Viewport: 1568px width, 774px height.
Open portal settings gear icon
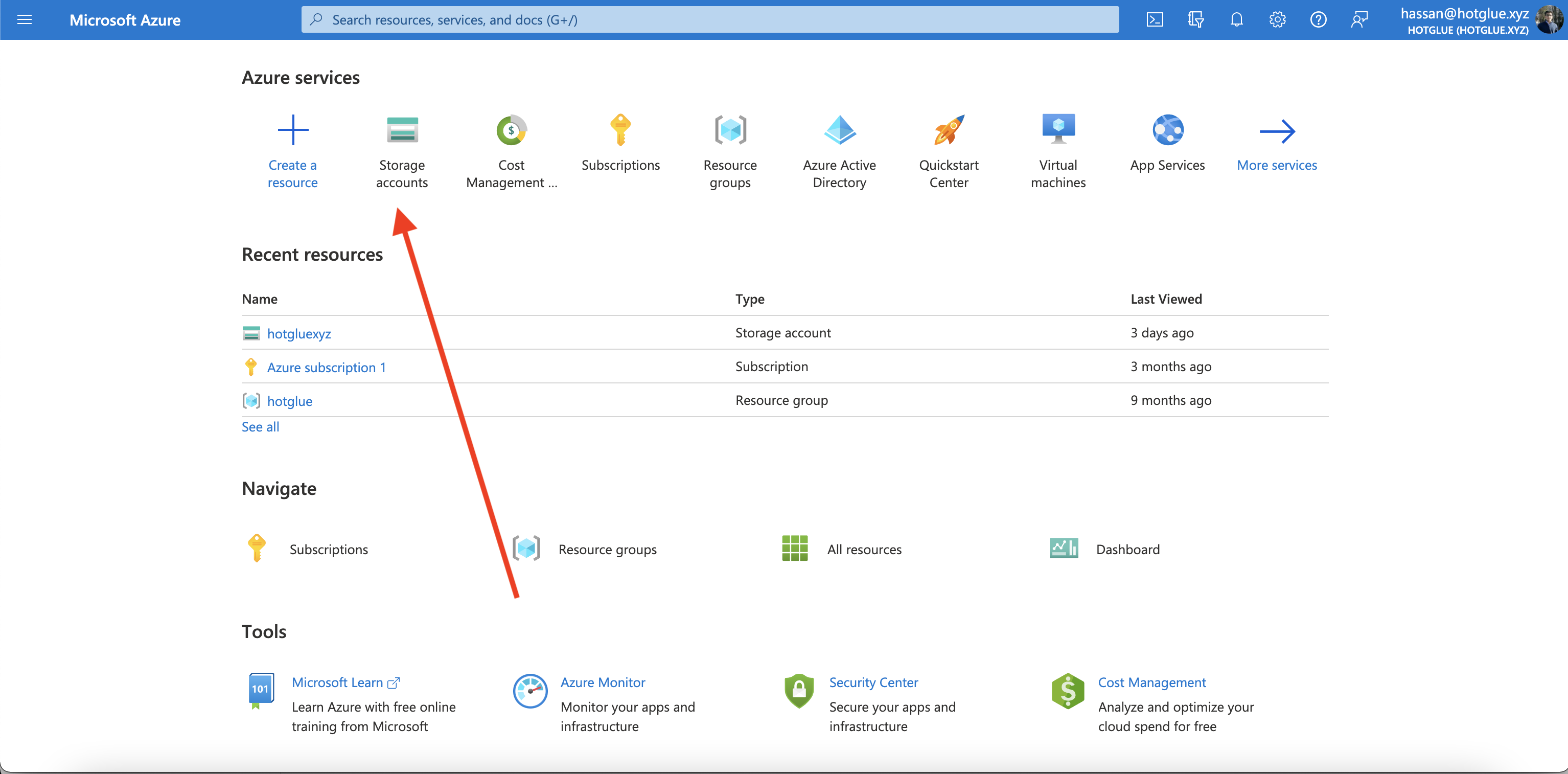(x=1277, y=20)
